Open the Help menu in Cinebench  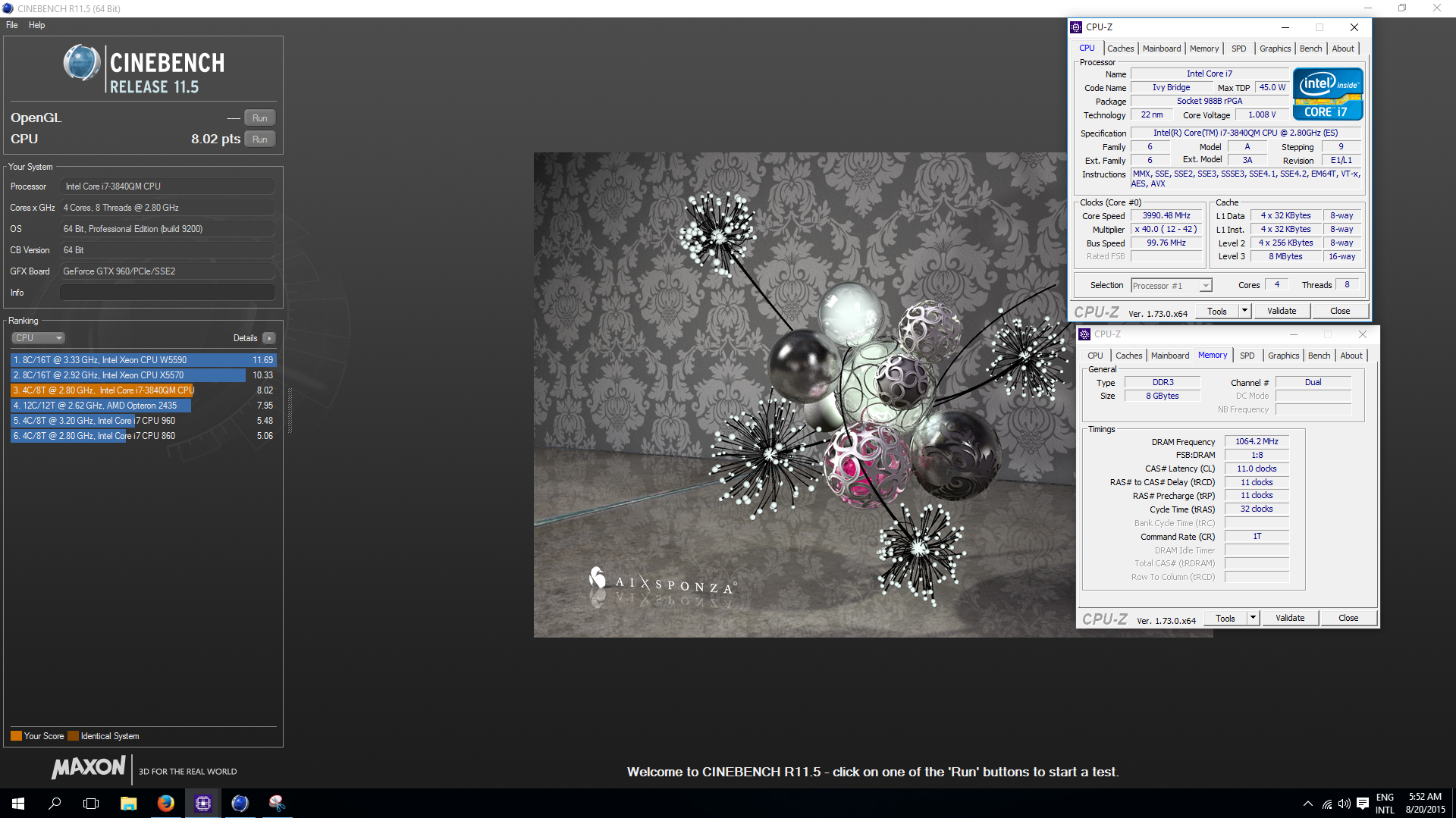(36, 25)
